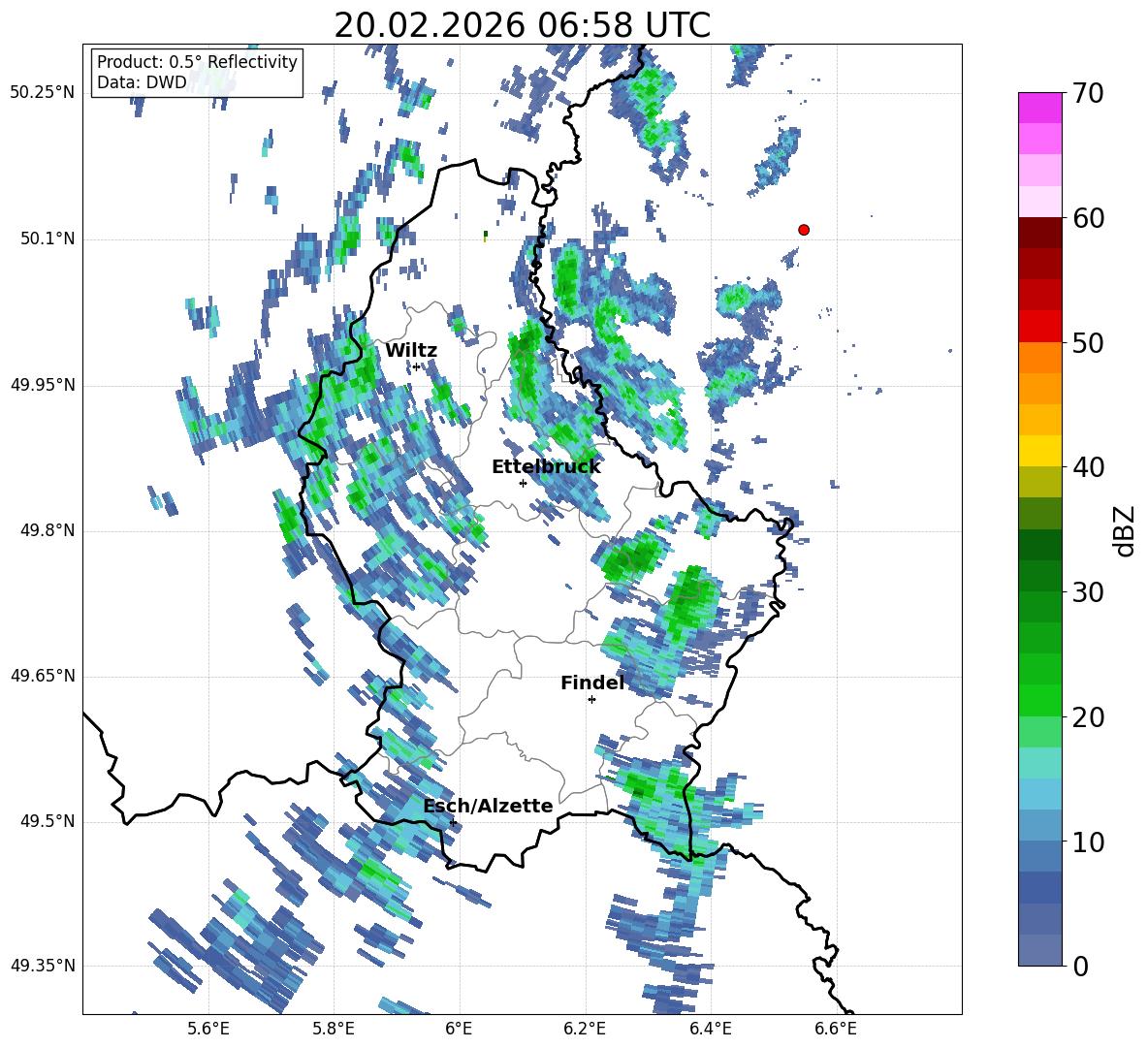Click the 49.35°N latitude label

pyautogui.click(x=43, y=966)
